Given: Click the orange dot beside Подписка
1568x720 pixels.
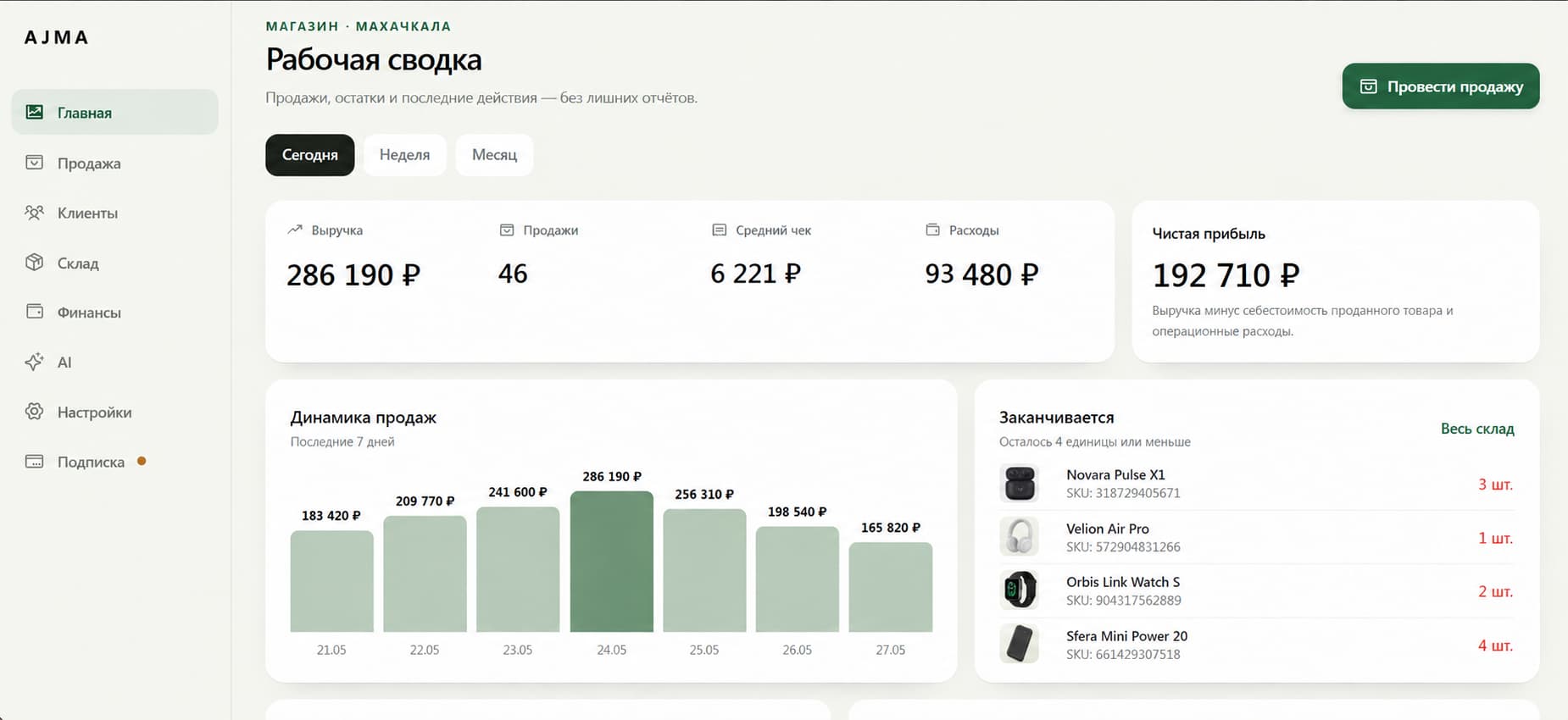Looking at the screenshot, I should point(142,461).
